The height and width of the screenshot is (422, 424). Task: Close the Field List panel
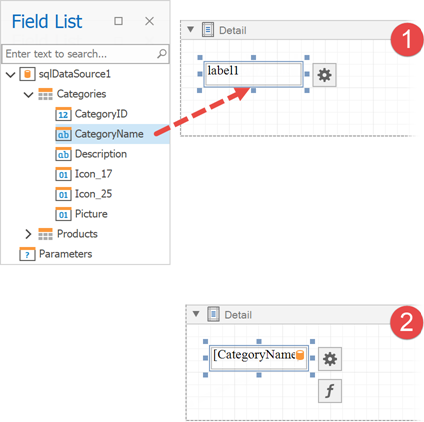tap(149, 21)
